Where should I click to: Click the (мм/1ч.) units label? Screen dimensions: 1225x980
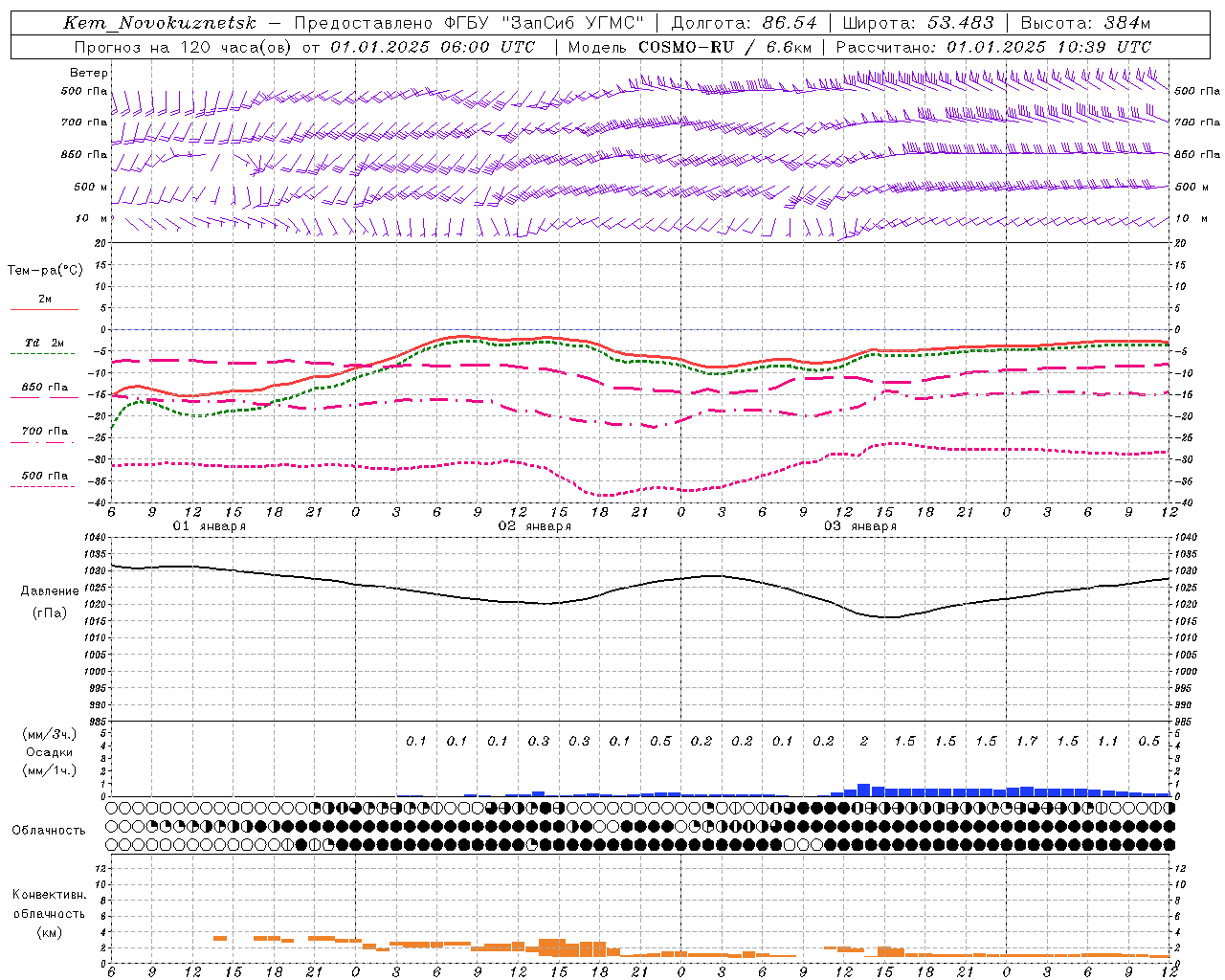point(49,770)
